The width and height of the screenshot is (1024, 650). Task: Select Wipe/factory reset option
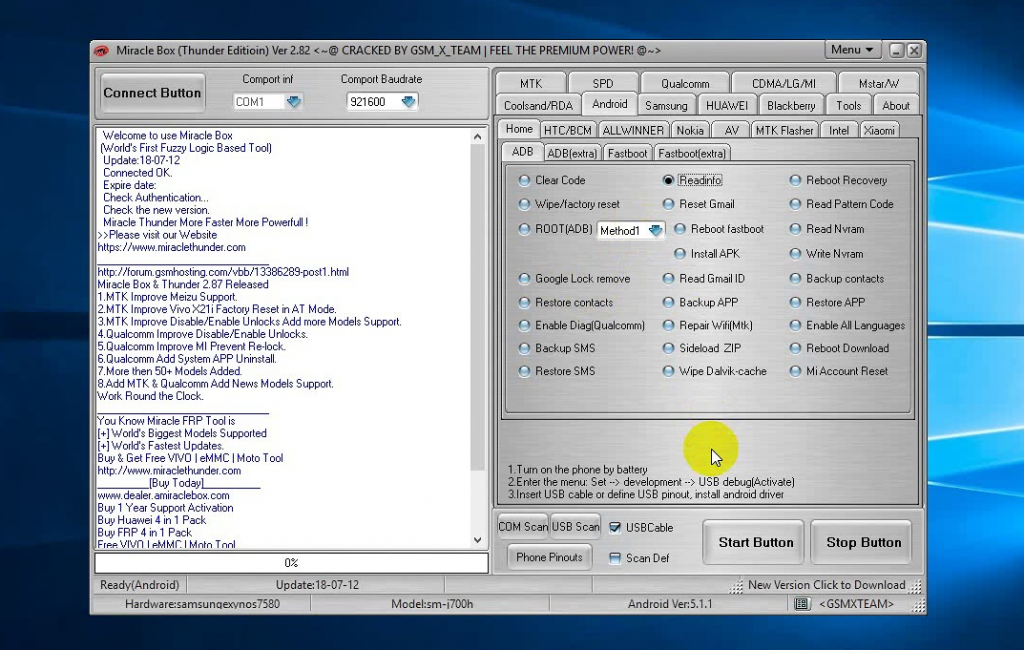point(524,204)
